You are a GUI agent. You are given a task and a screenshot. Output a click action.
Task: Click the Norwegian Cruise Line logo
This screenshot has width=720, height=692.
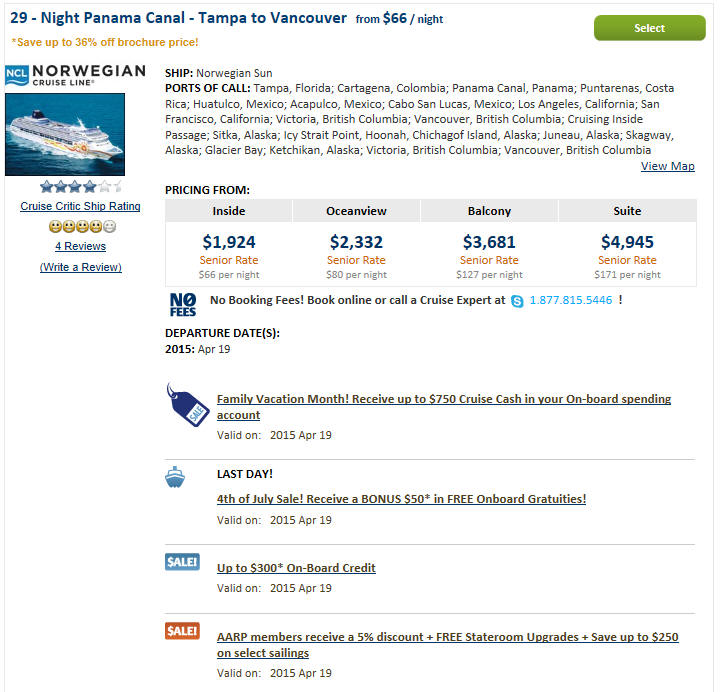(75, 75)
